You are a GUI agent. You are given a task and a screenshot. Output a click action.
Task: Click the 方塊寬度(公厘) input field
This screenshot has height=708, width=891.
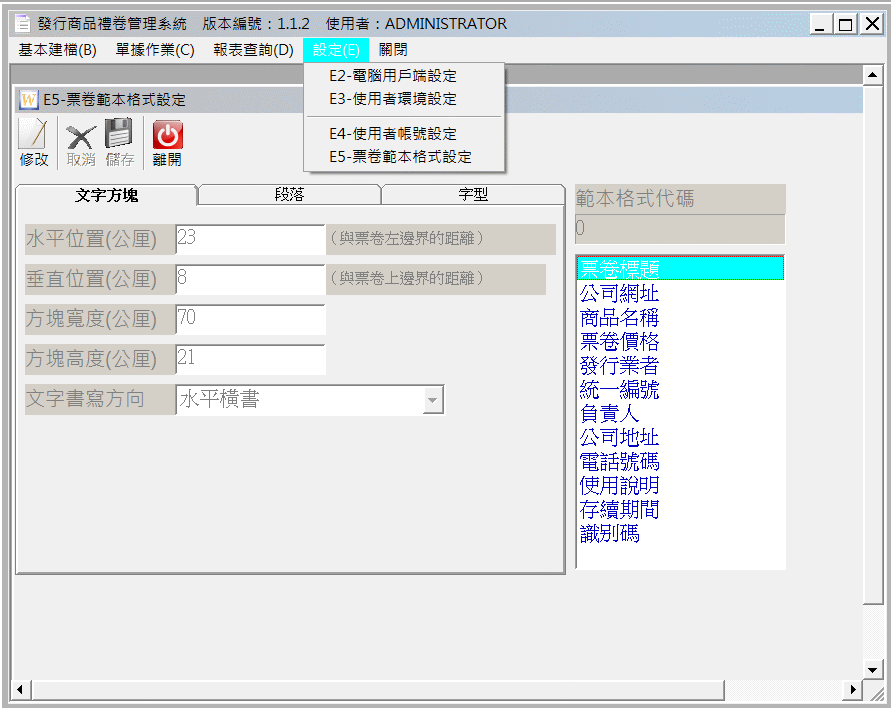(250, 319)
